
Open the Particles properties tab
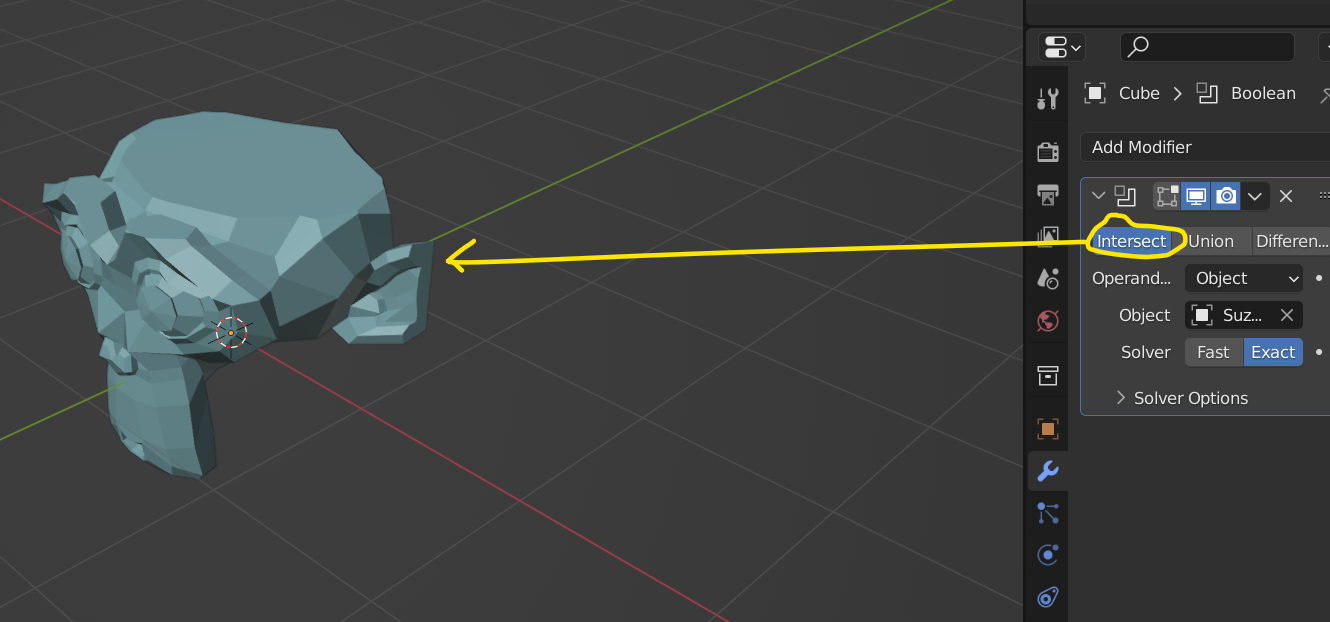[x=1047, y=513]
